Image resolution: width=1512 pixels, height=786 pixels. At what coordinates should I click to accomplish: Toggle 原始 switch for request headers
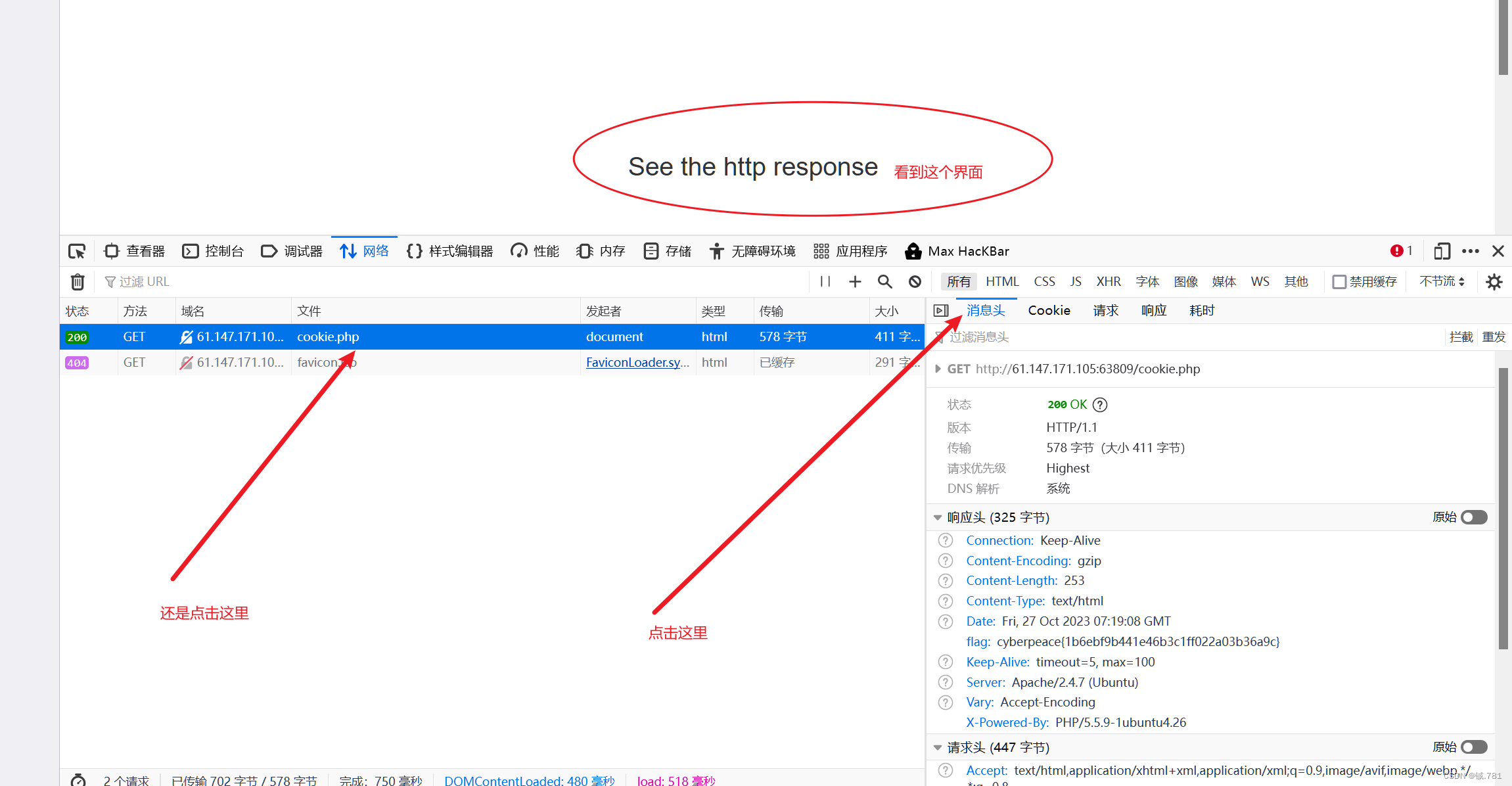[x=1474, y=747]
